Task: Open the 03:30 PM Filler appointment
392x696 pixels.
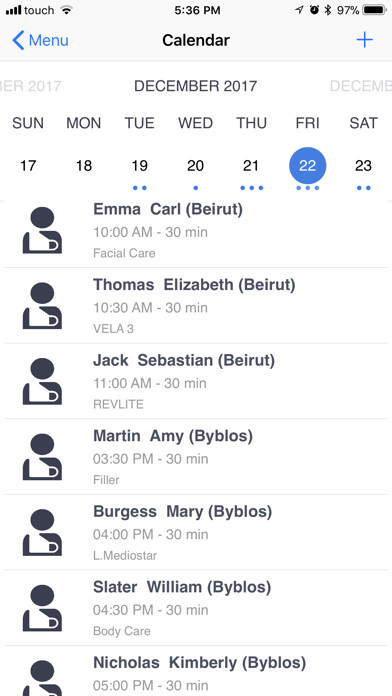Action: pos(196,457)
